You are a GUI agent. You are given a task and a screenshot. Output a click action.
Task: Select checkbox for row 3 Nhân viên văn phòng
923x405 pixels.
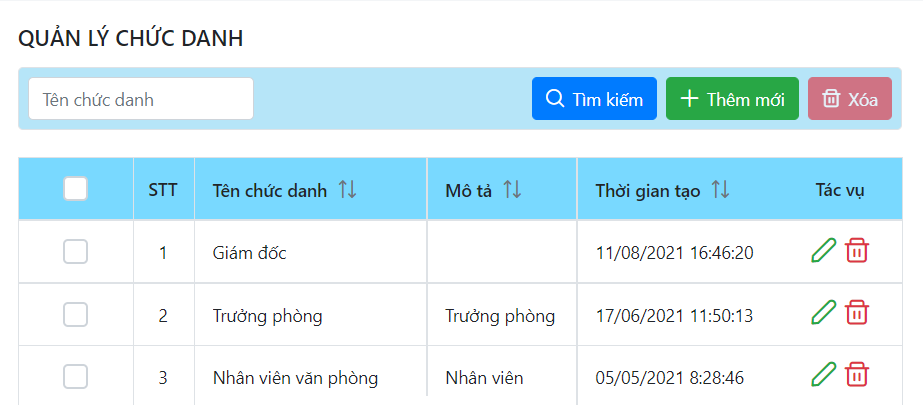coord(75,377)
